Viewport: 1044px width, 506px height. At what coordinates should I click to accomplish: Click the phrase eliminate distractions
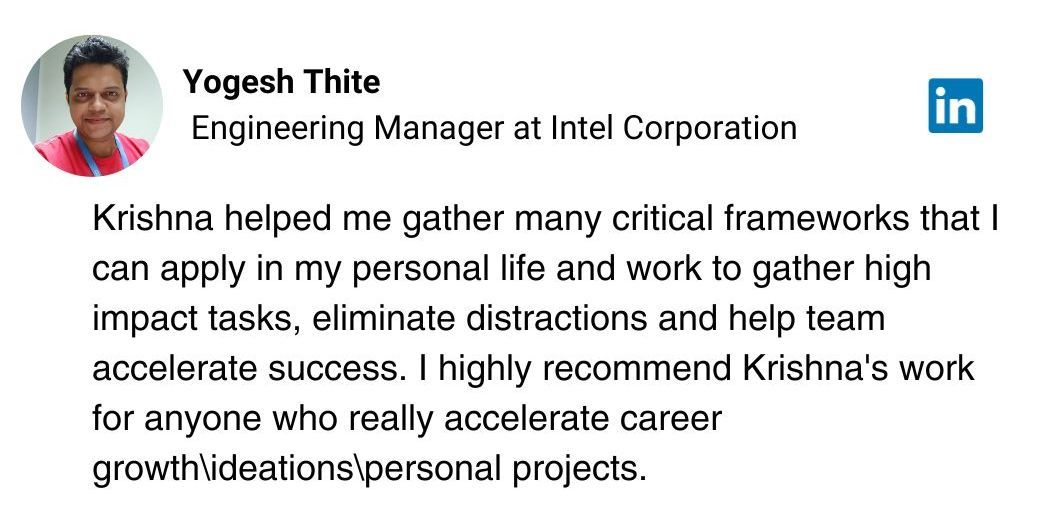point(479,319)
